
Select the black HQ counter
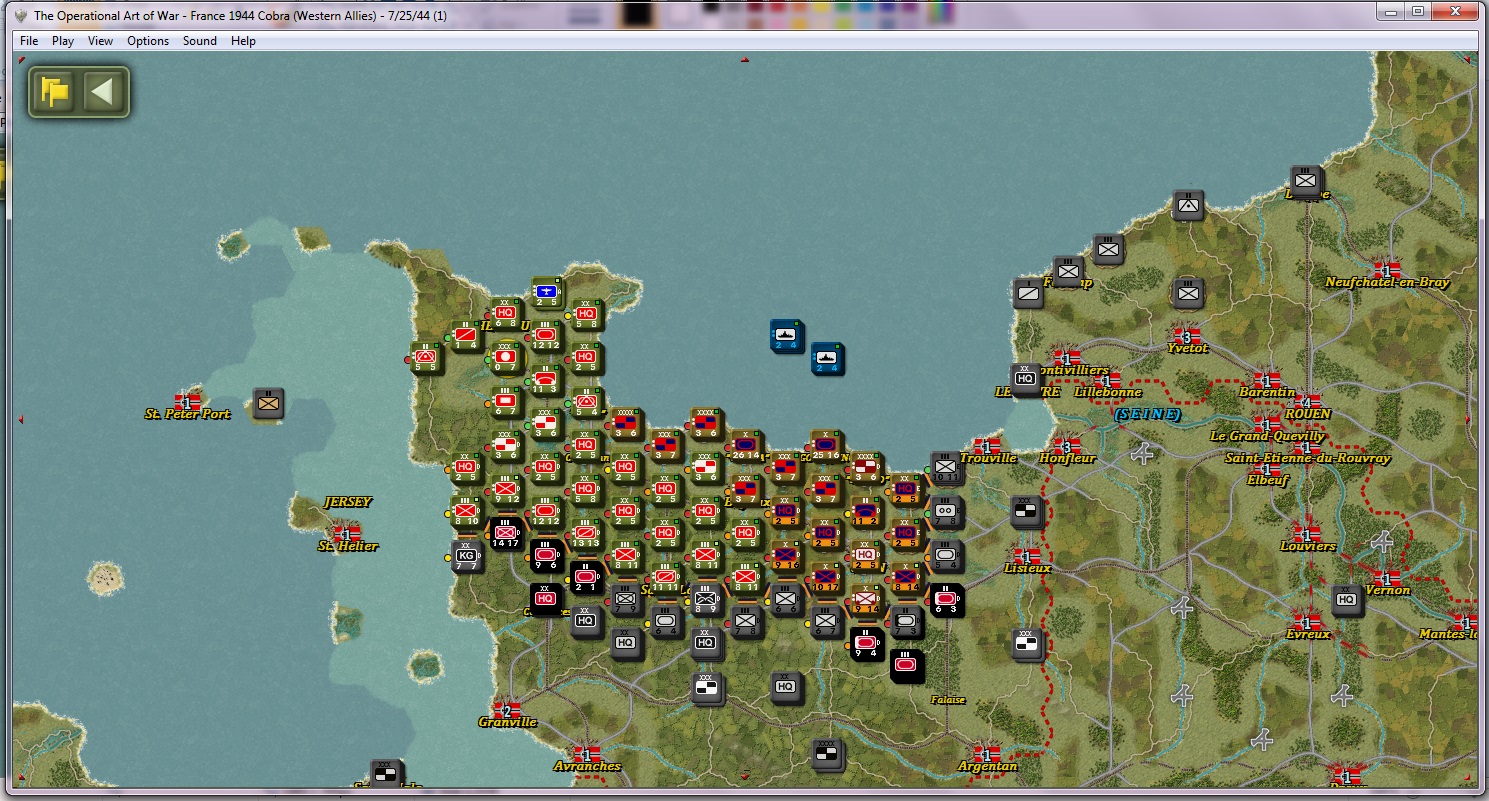pyautogui.click(x=546, y=599)
